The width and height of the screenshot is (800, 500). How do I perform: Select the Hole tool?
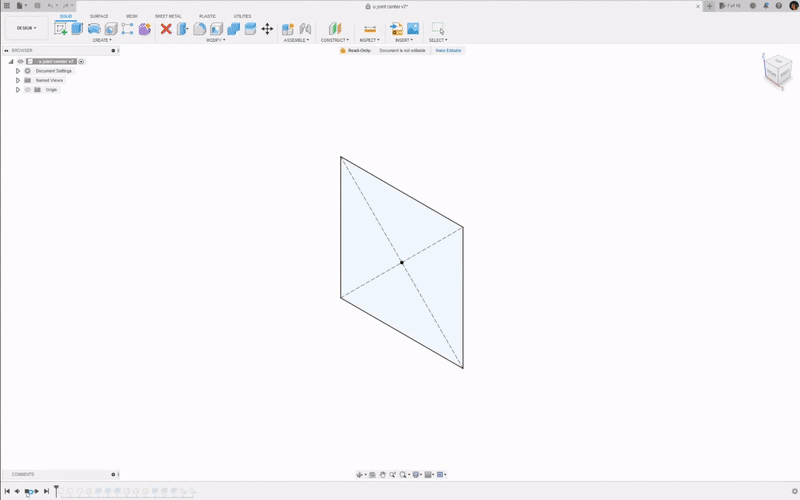click(x=111, y=29)
